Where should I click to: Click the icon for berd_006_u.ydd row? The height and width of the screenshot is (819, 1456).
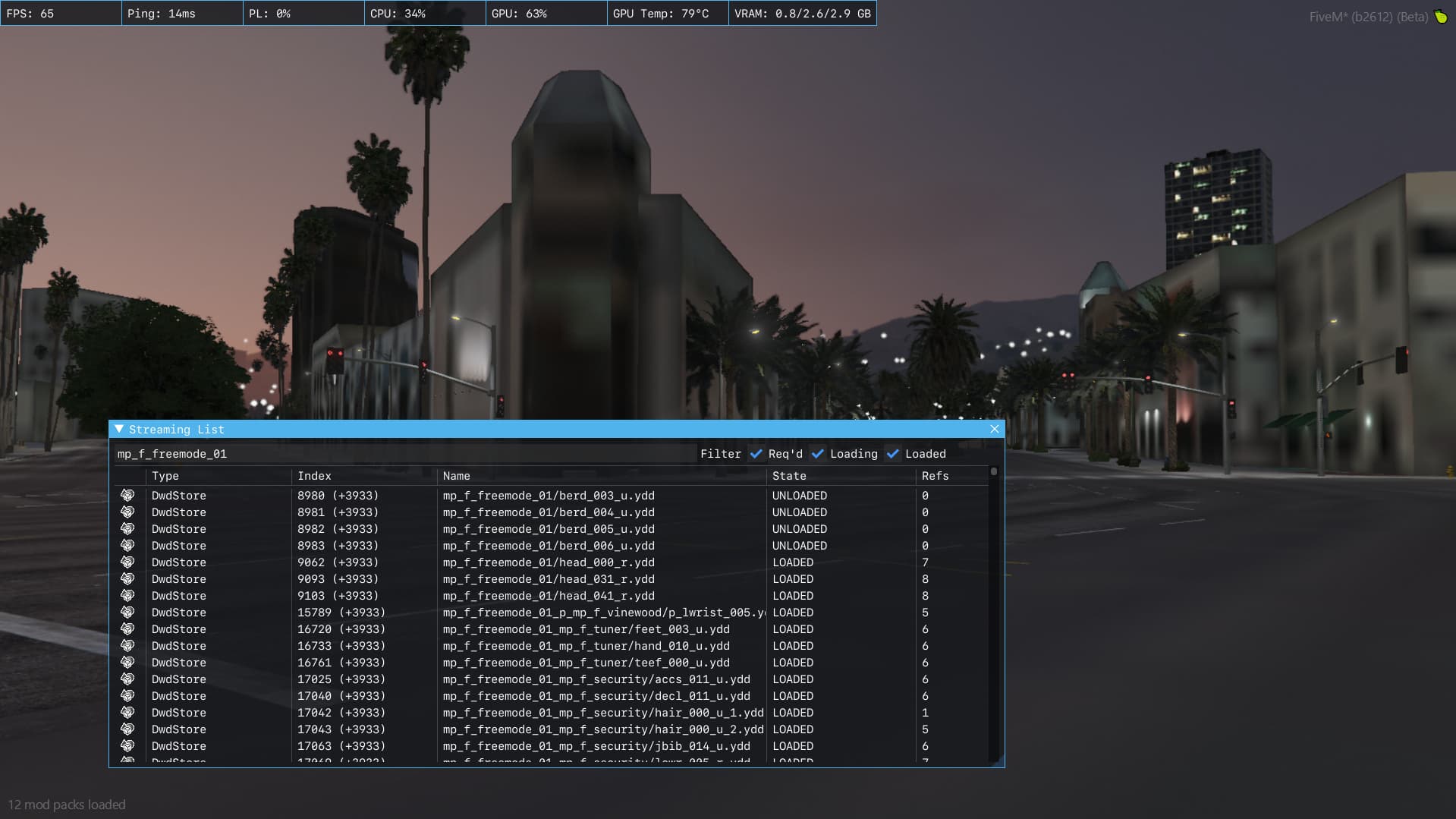click(127, 546)
